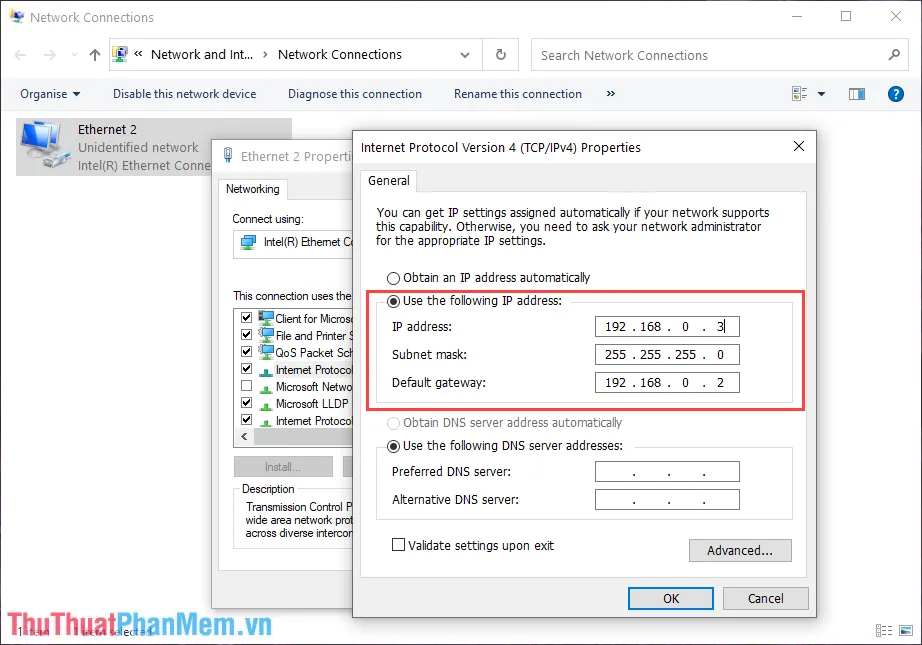Click the search magnifier icon
Image resolution: width=922 pixels, height=645 pixels.
click(894, 55)
